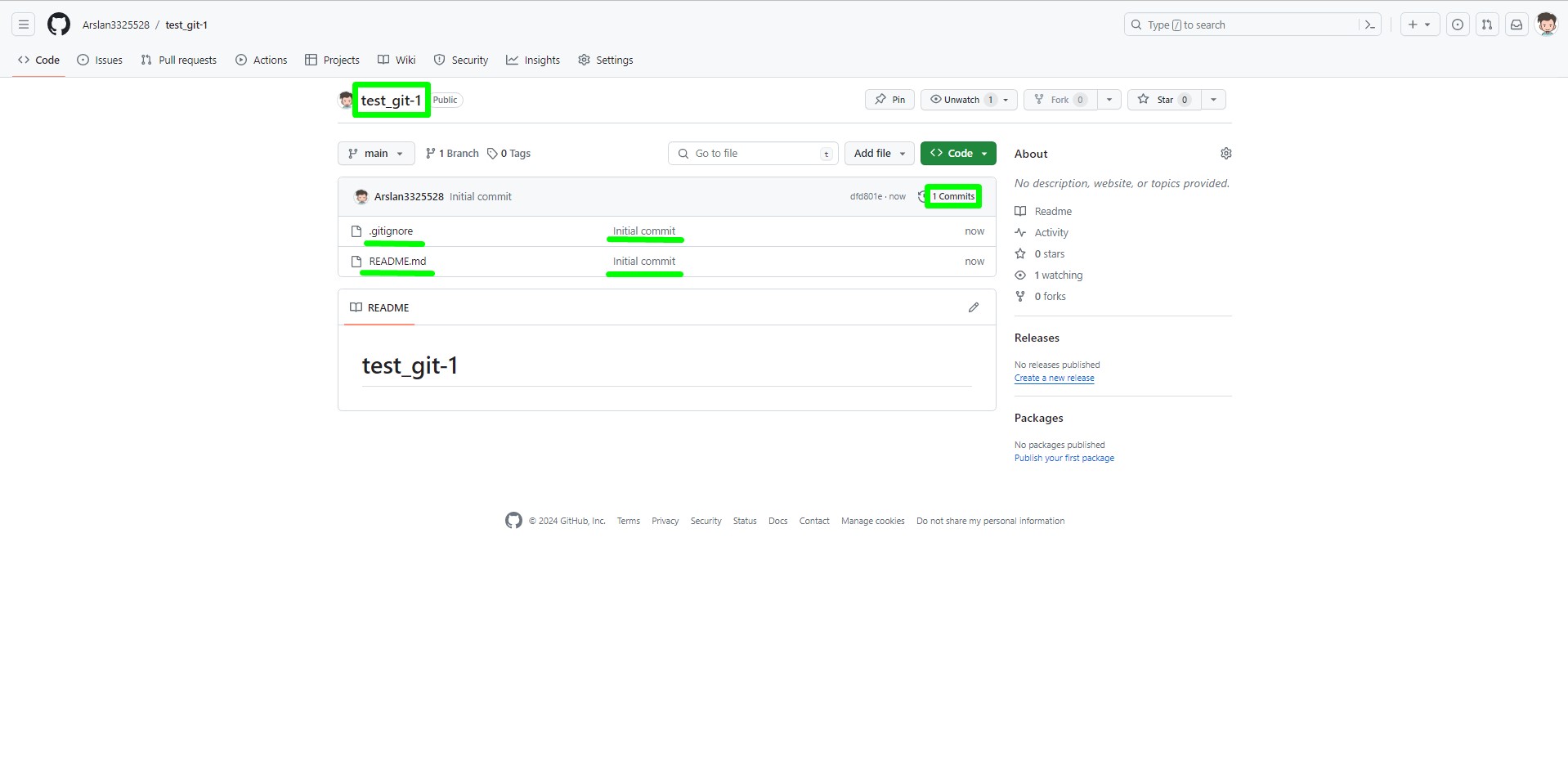This screenshot has height=766, width=1568.
Task: Open the main branch selector
Action: click(376, 154)
